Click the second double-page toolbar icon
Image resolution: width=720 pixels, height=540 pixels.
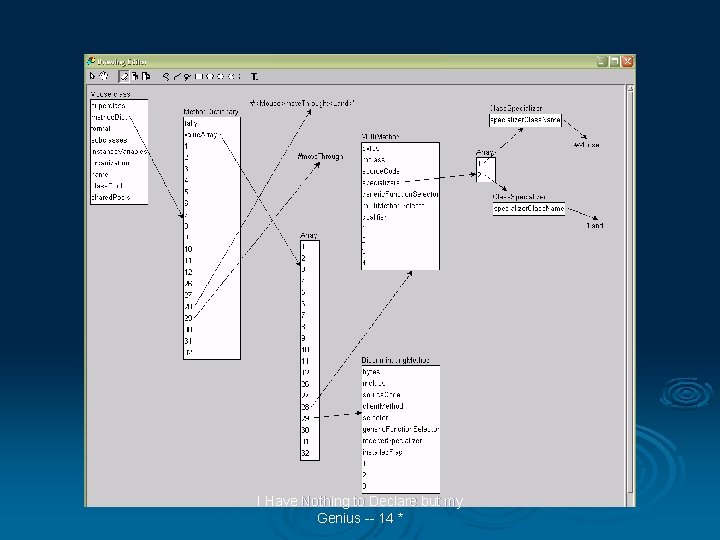point(146,76)
